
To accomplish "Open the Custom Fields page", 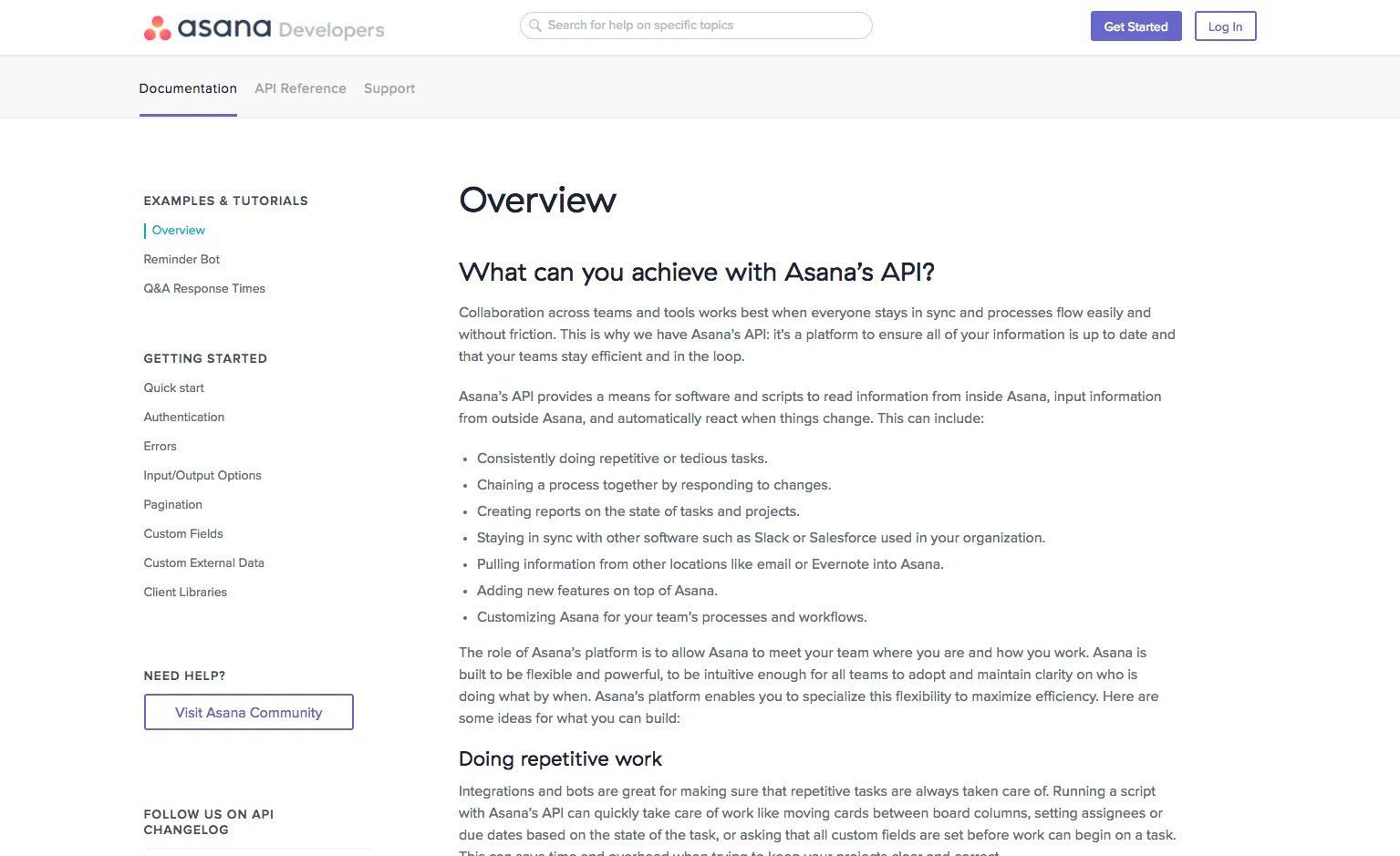I will [183, 534].
